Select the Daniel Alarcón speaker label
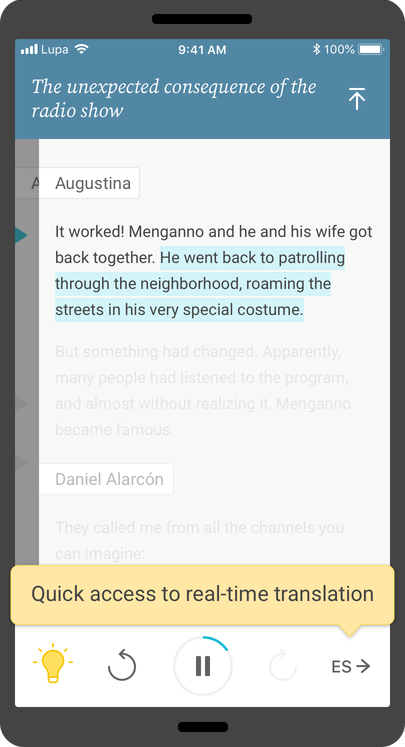This screenshot has height=747, width=405. point(107,479)
